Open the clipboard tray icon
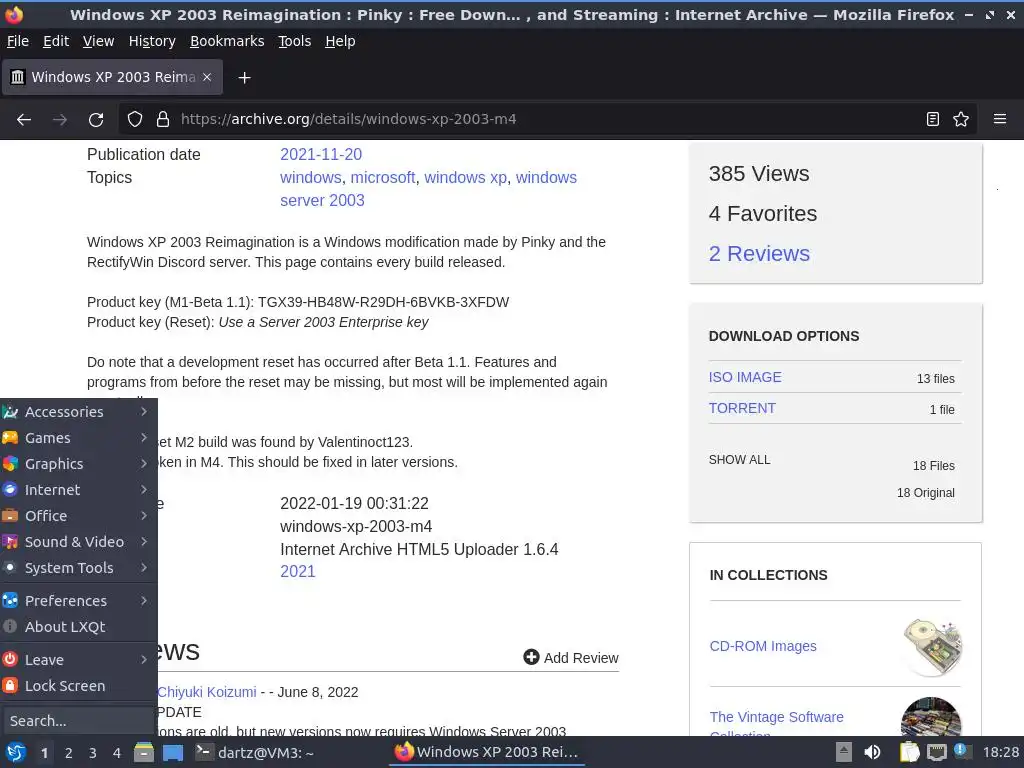The width and height of the screenshot is (1024, 768). (x=909, y=752)
